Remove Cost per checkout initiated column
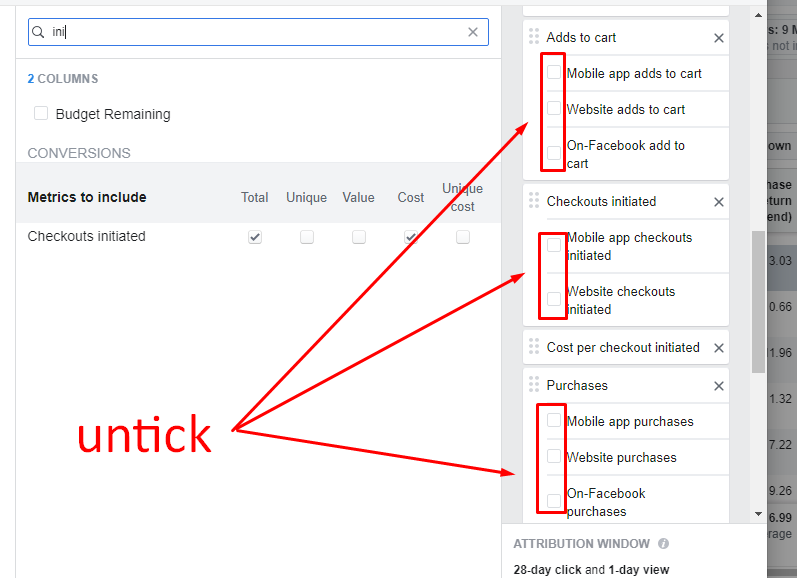This screenshot has height=578, width=797. click(719, 348)
